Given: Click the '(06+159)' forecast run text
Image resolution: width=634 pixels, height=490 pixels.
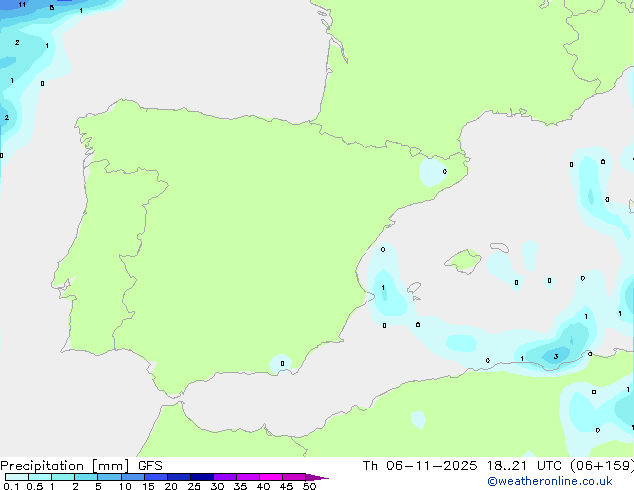Looking at the screenshot, I should click(x=602, y=466).
